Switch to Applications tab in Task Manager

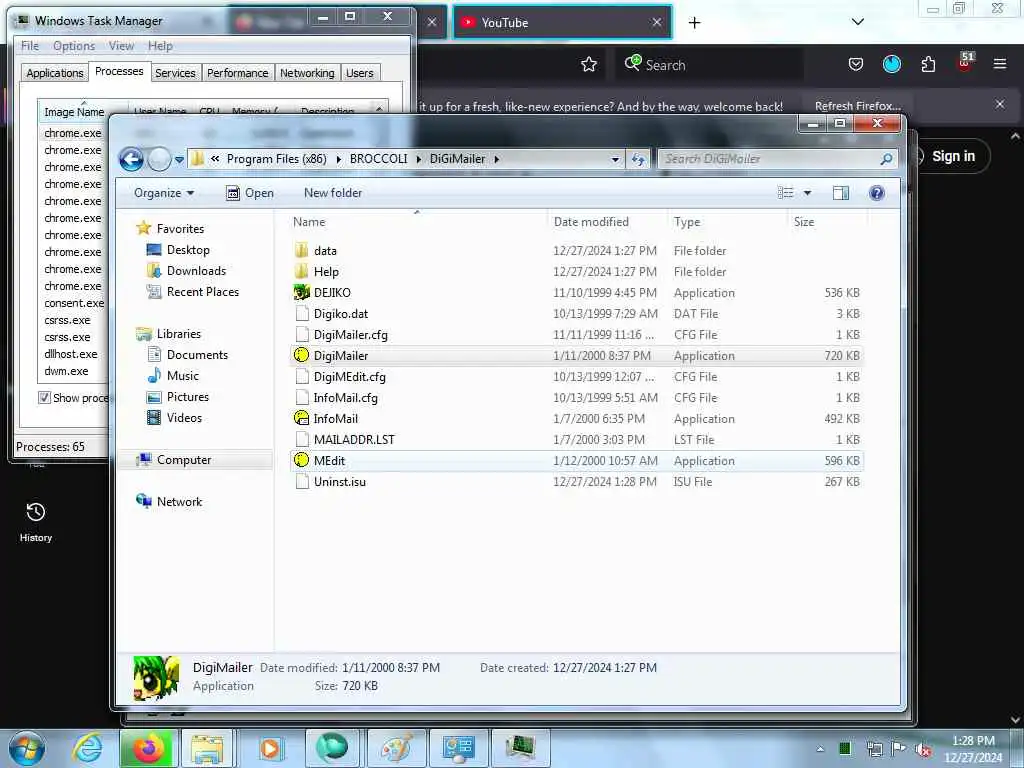[55, 73]
